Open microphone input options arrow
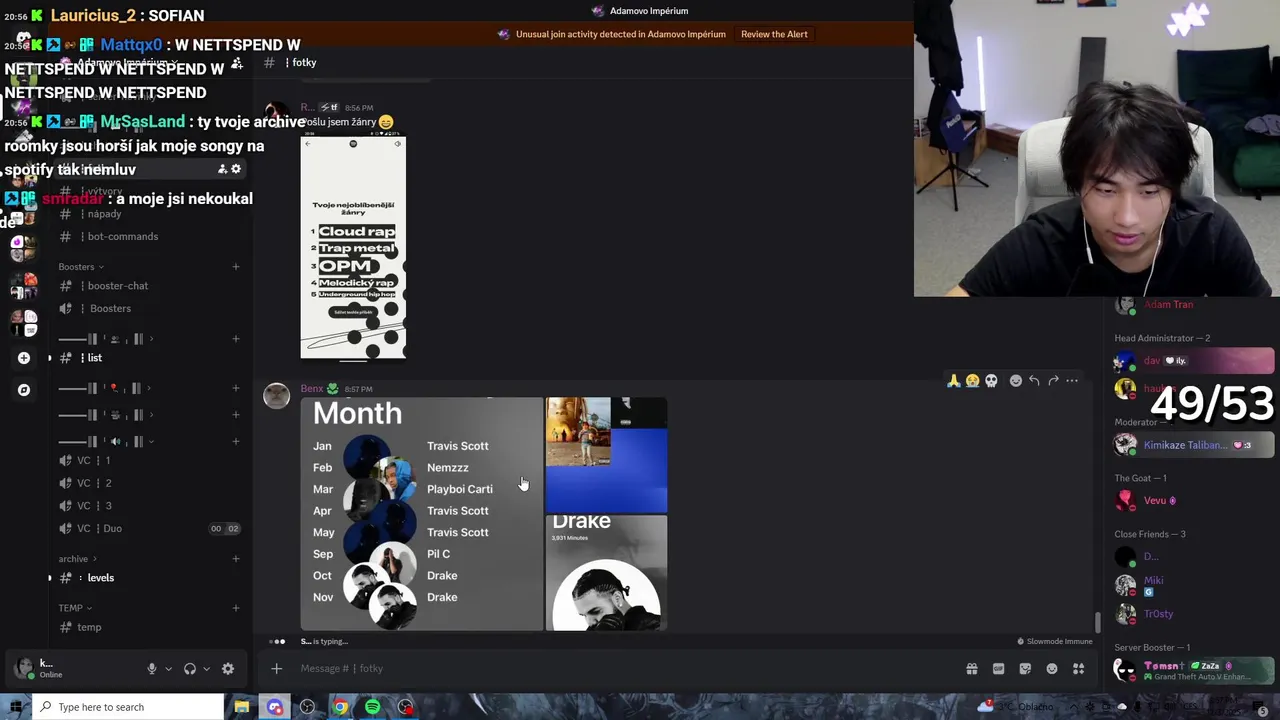The height and width of the screenshot is (720, 1280). (168, 669)
